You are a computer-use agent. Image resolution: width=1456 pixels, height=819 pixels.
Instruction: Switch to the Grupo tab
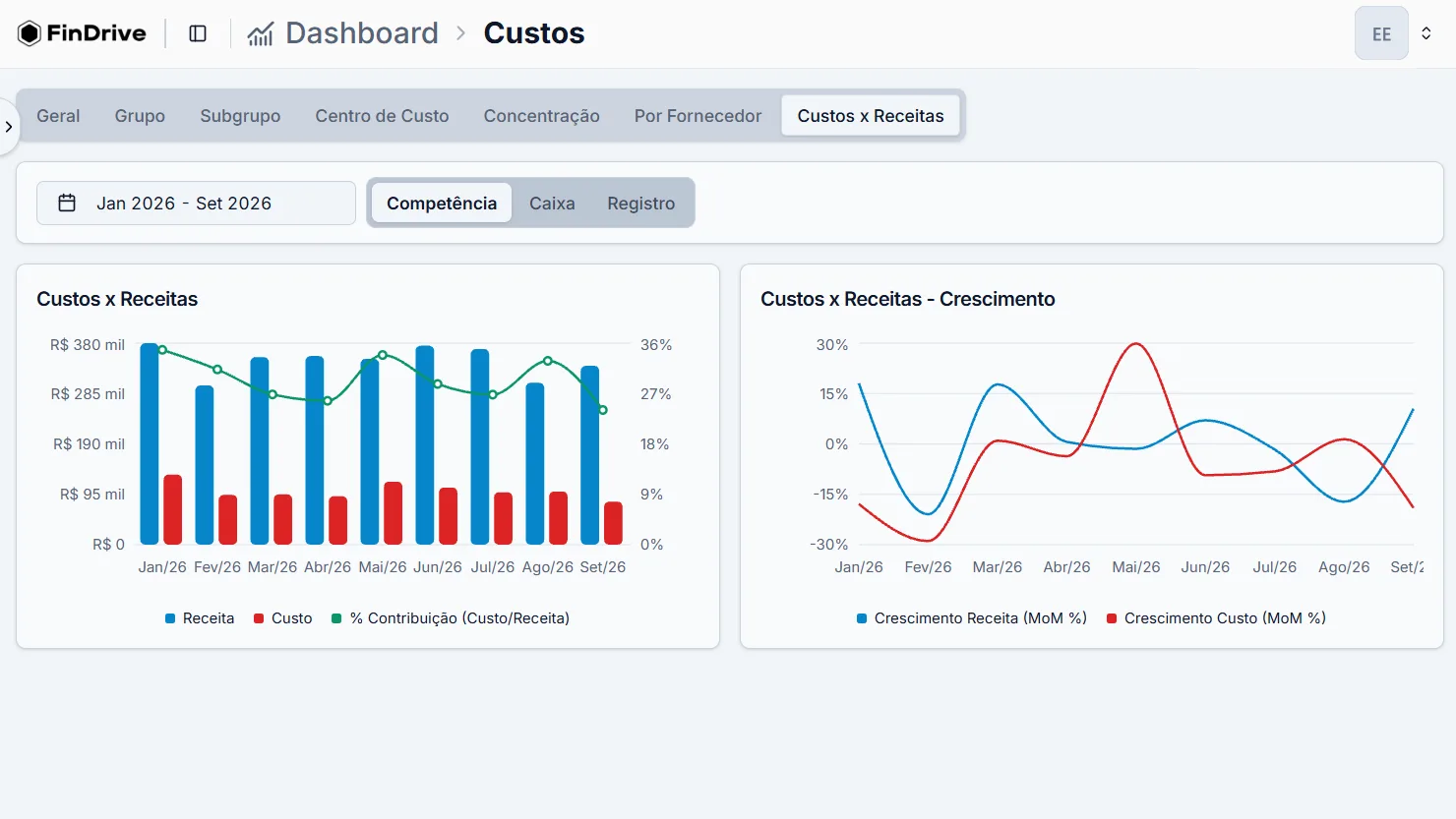pos(140,116)
